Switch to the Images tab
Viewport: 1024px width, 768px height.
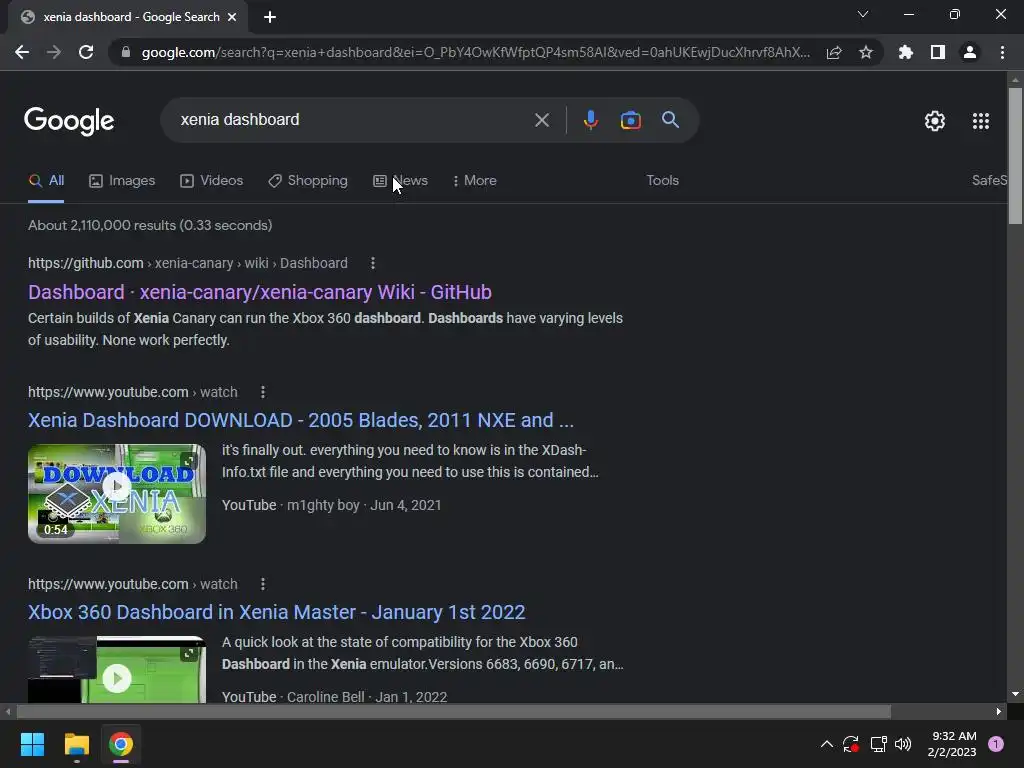click(x=122, y=181)
